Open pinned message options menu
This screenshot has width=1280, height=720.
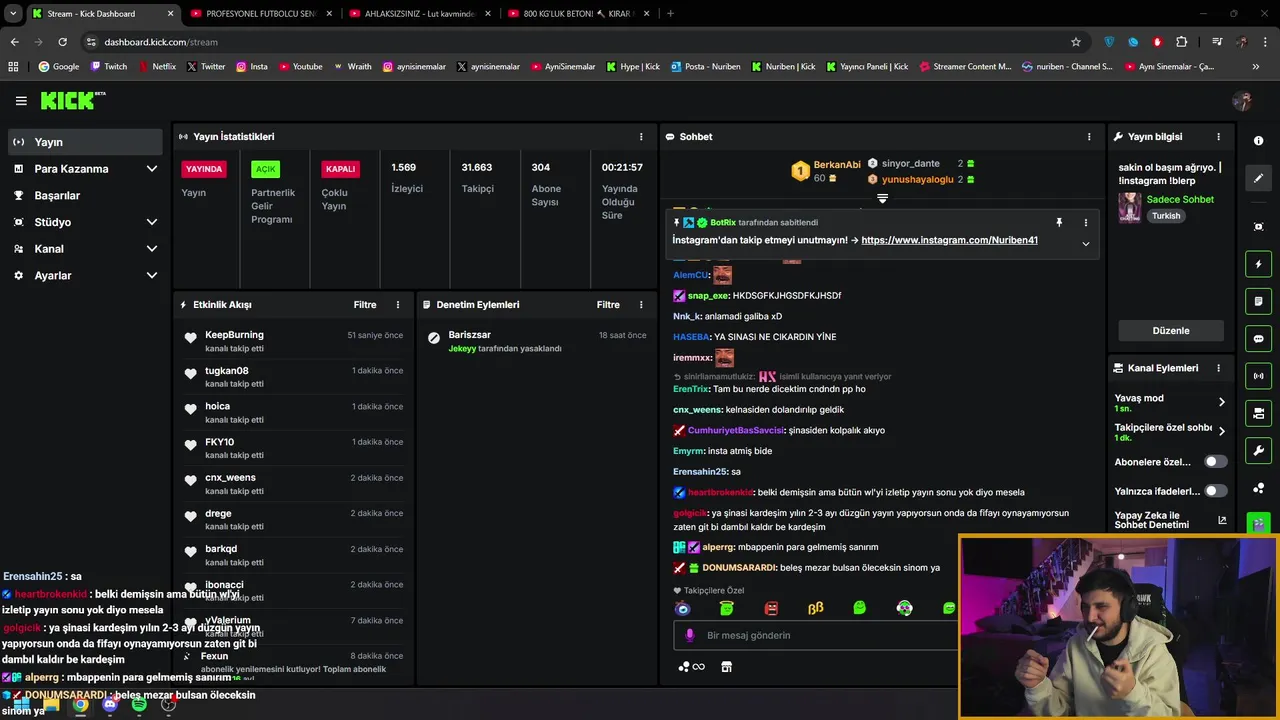(x=1086, y=223)
